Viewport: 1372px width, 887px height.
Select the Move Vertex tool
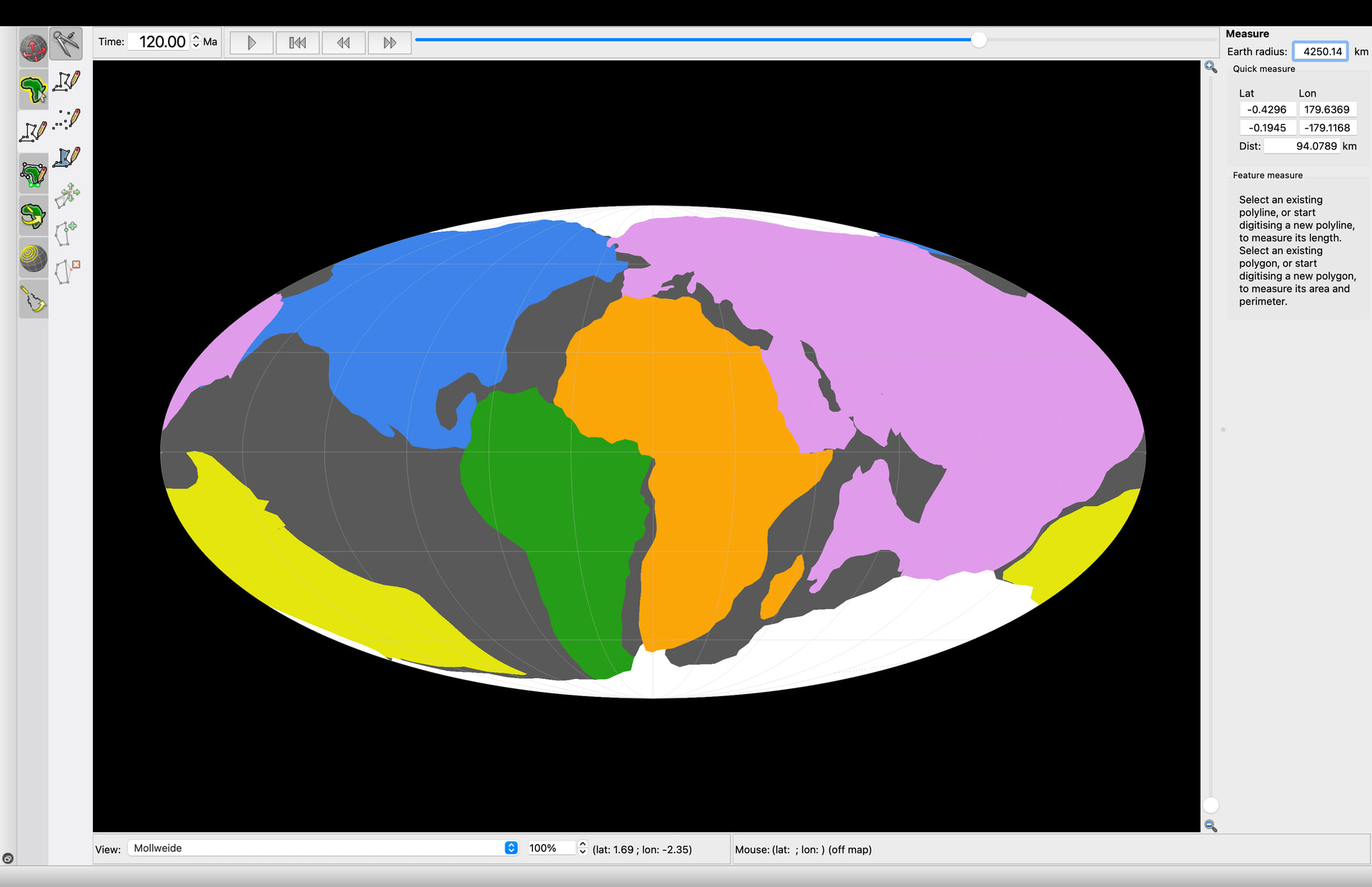66,195
